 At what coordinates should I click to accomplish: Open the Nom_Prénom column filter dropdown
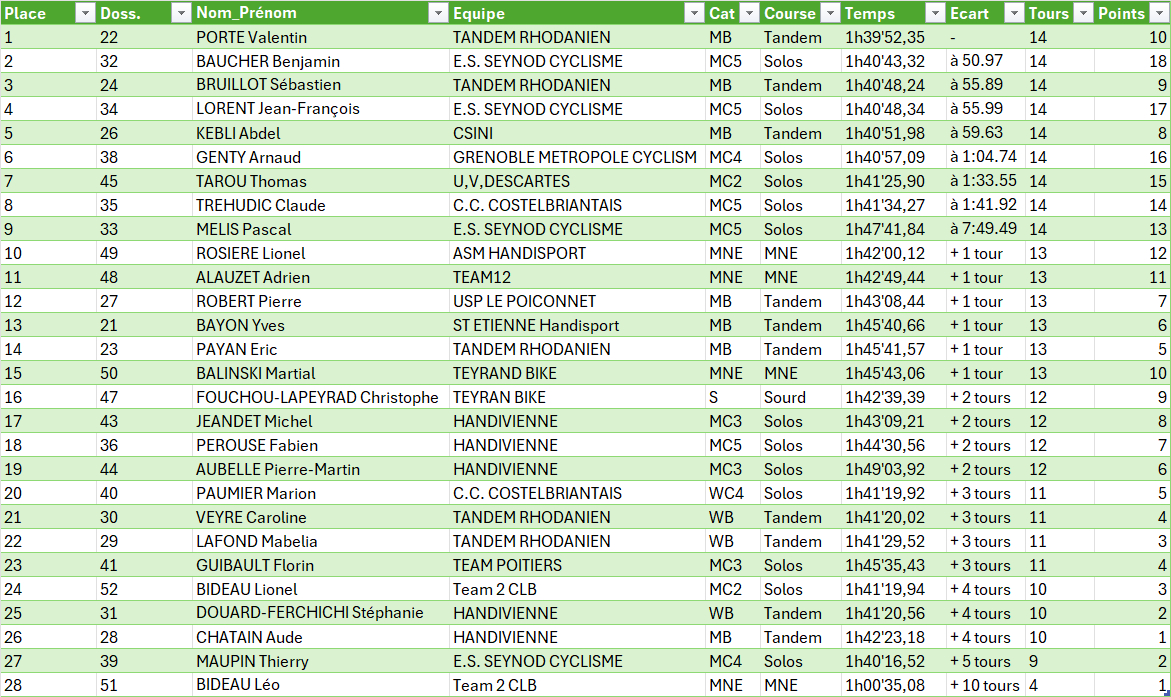(x=438, y=13)
